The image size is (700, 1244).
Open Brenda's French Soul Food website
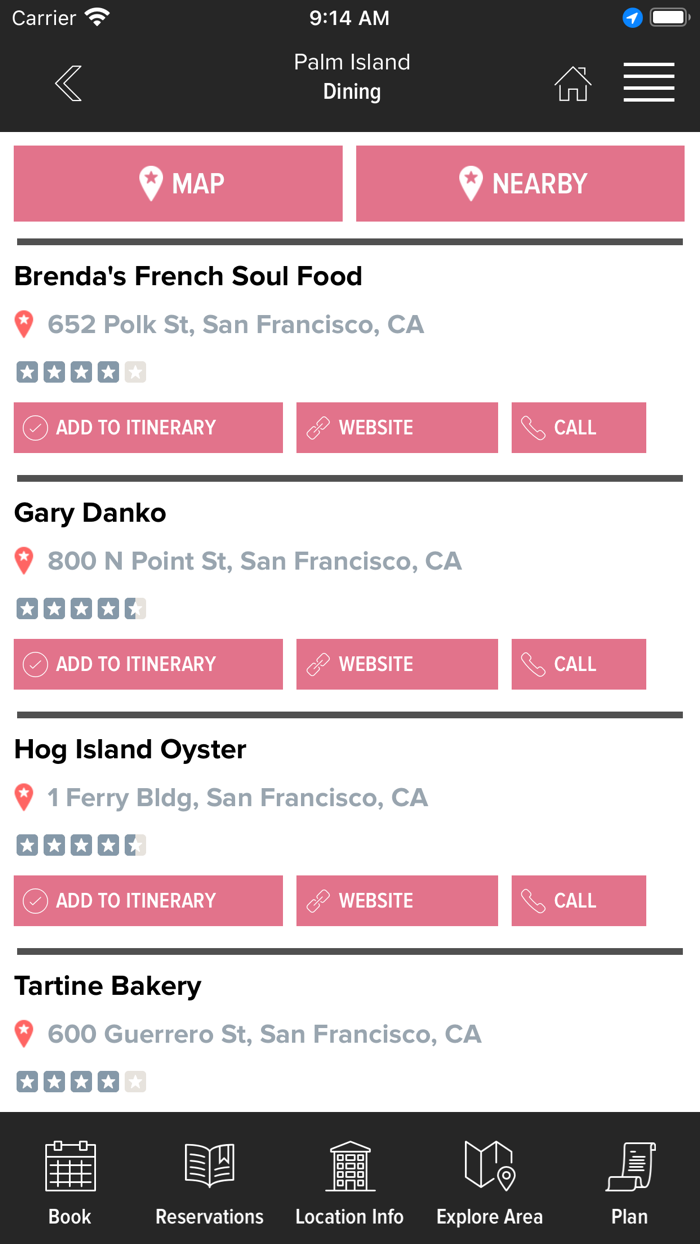click(x=397, y=428)
